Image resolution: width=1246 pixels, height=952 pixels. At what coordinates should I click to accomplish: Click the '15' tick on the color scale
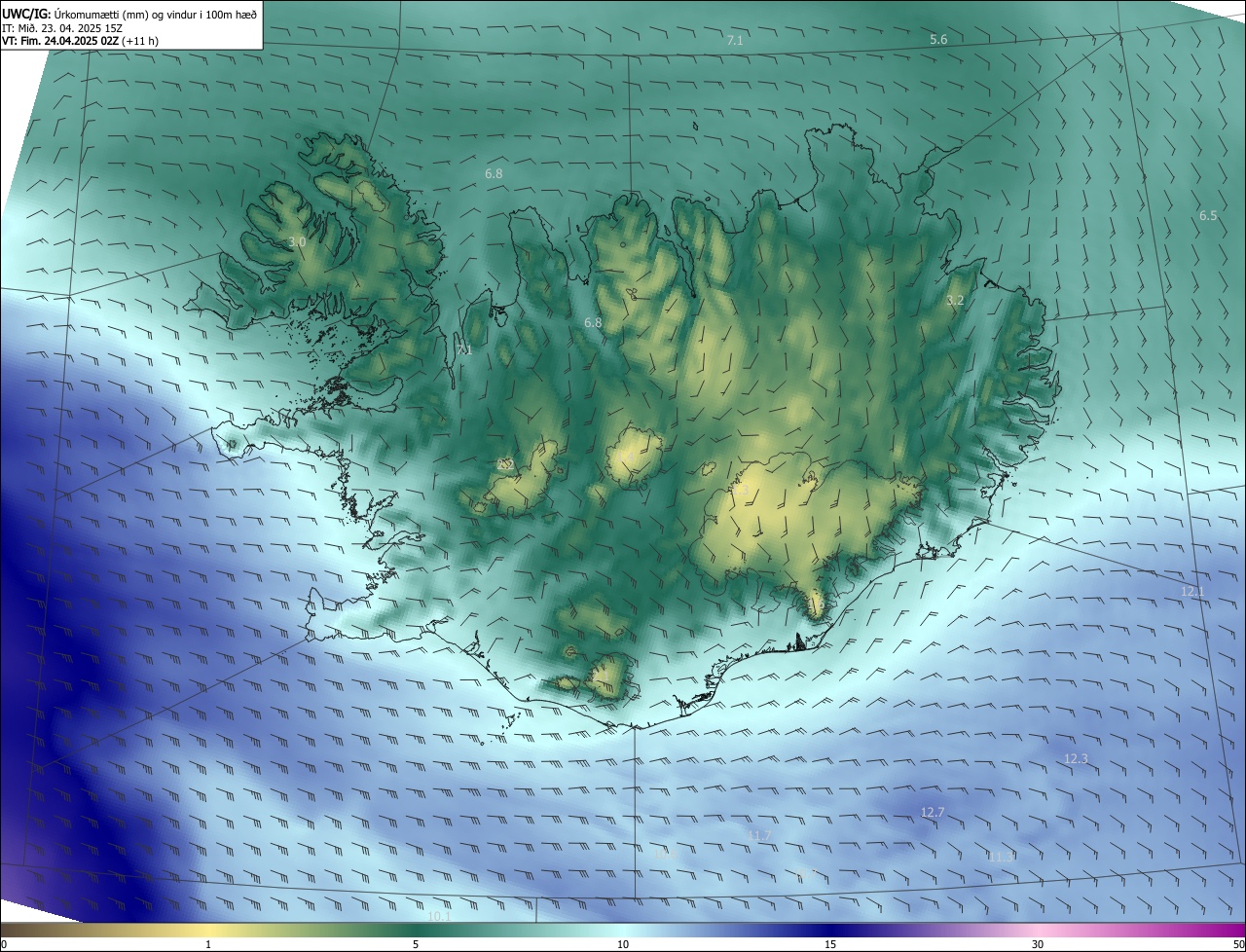click(830, 944)
